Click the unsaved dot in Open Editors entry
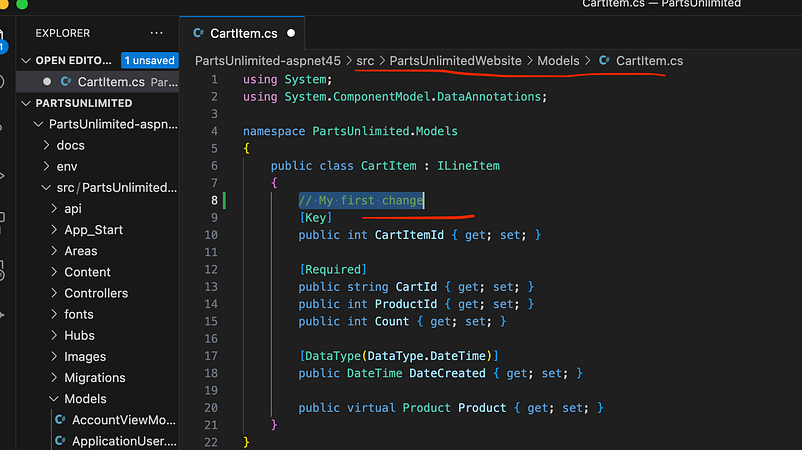802x450 pixels. point(47,82)
